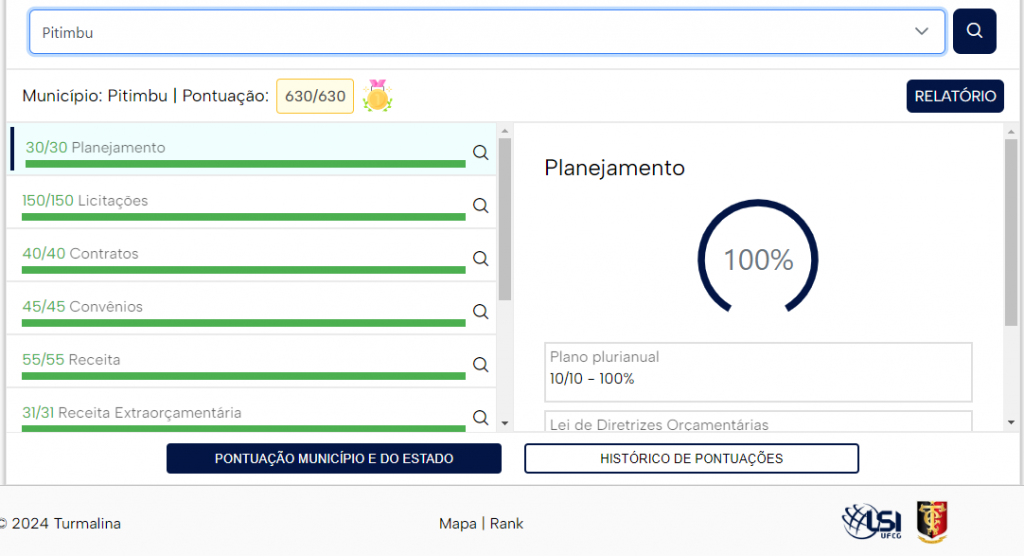
Task: Open Histórico de Pontuações
Action: click(x=691, y=458)
